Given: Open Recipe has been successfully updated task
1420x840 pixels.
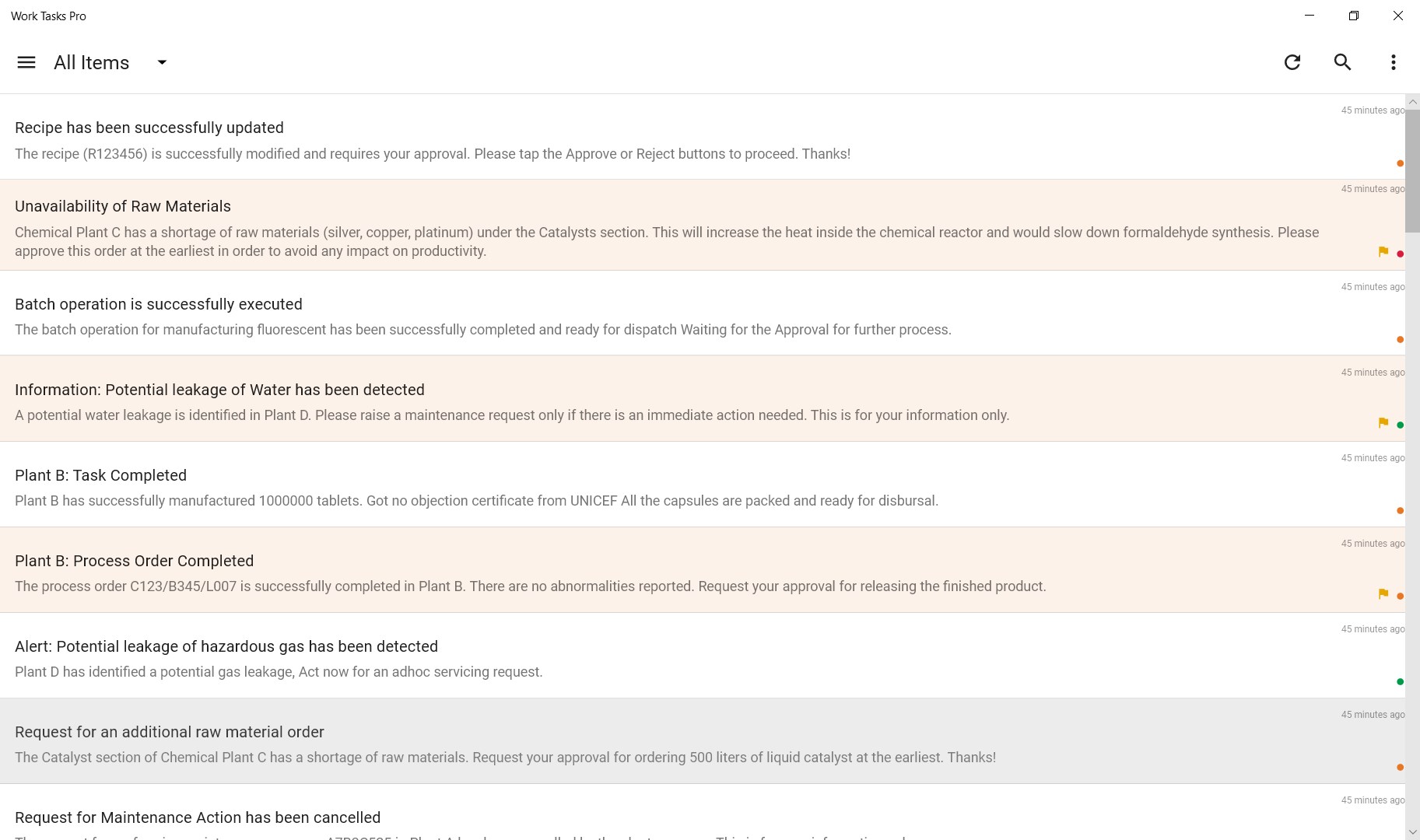Looking at the screenshot, I should (x=149, y=128).
